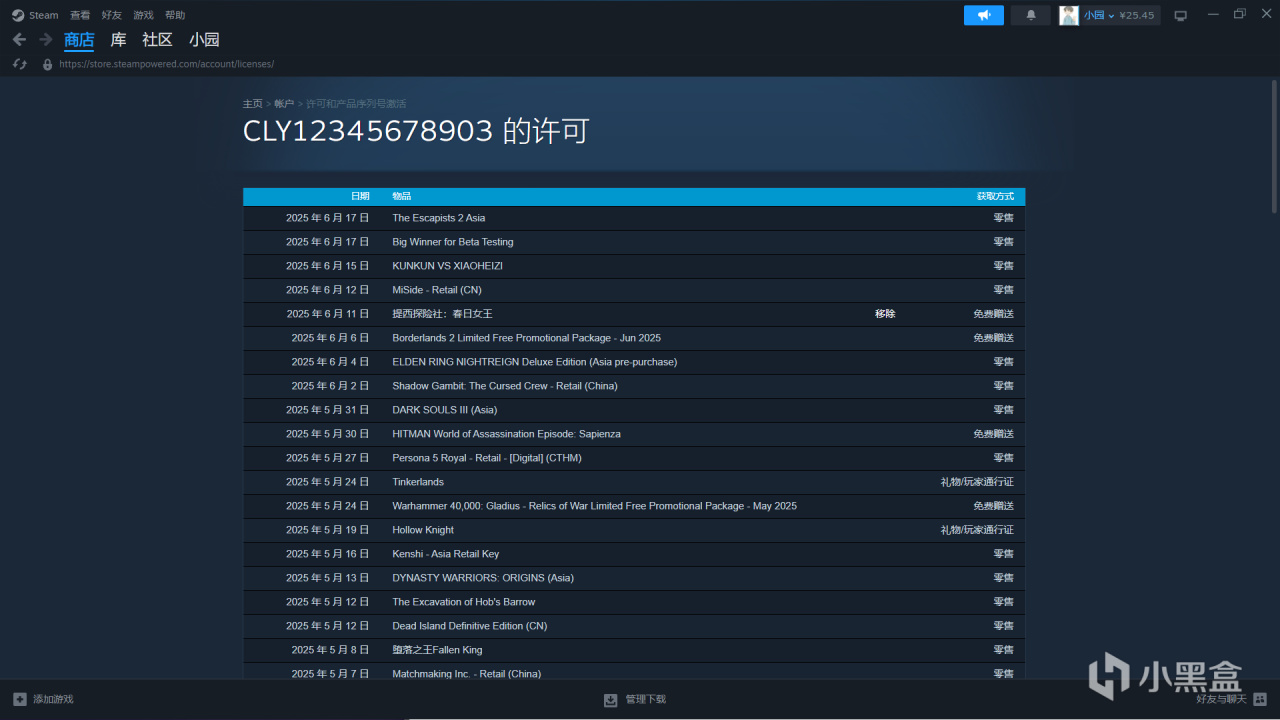Select Tinkerlands entry
Screen dimensions: 1280x720
418,482
